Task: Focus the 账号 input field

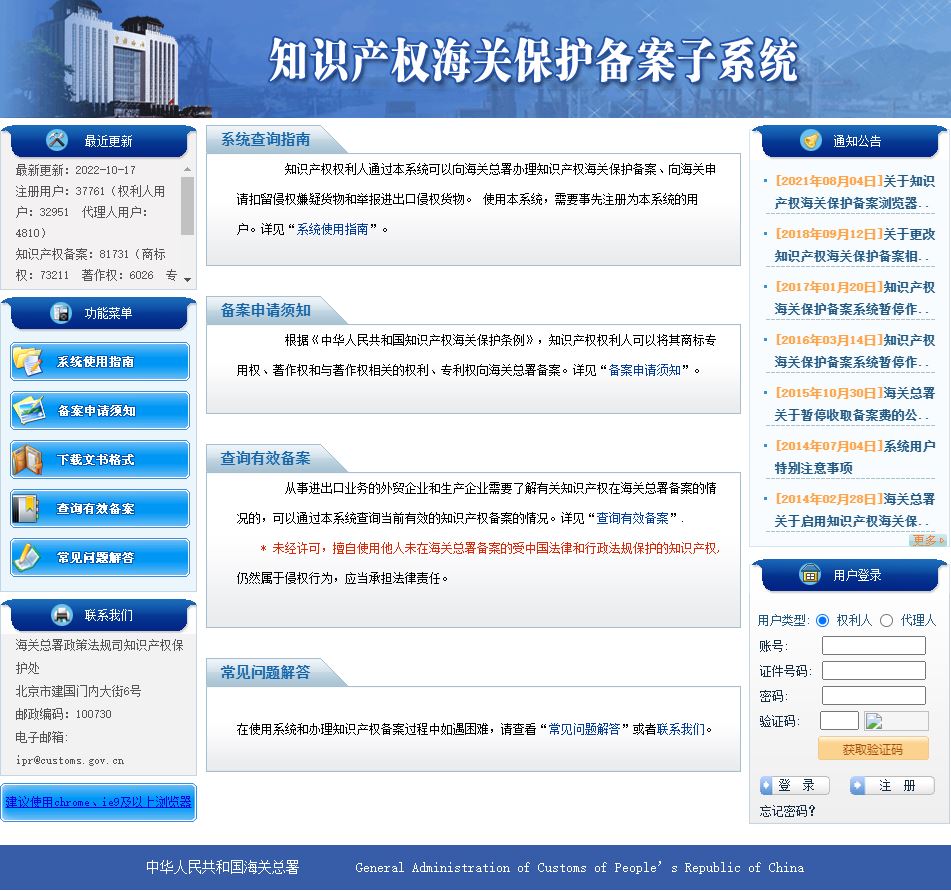Action: click(873, 645)
